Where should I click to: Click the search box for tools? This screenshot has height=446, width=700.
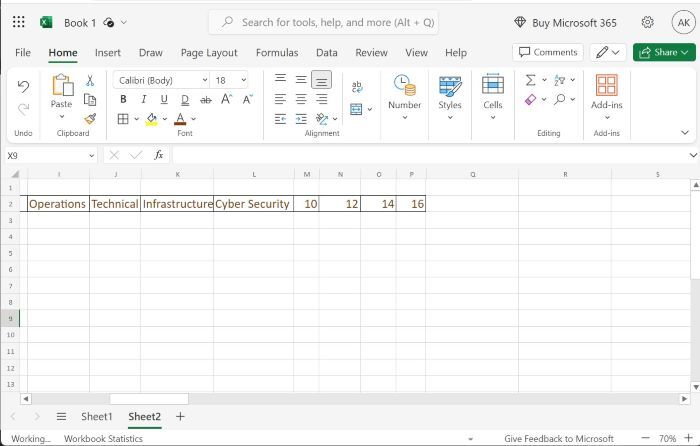point(324,22)
